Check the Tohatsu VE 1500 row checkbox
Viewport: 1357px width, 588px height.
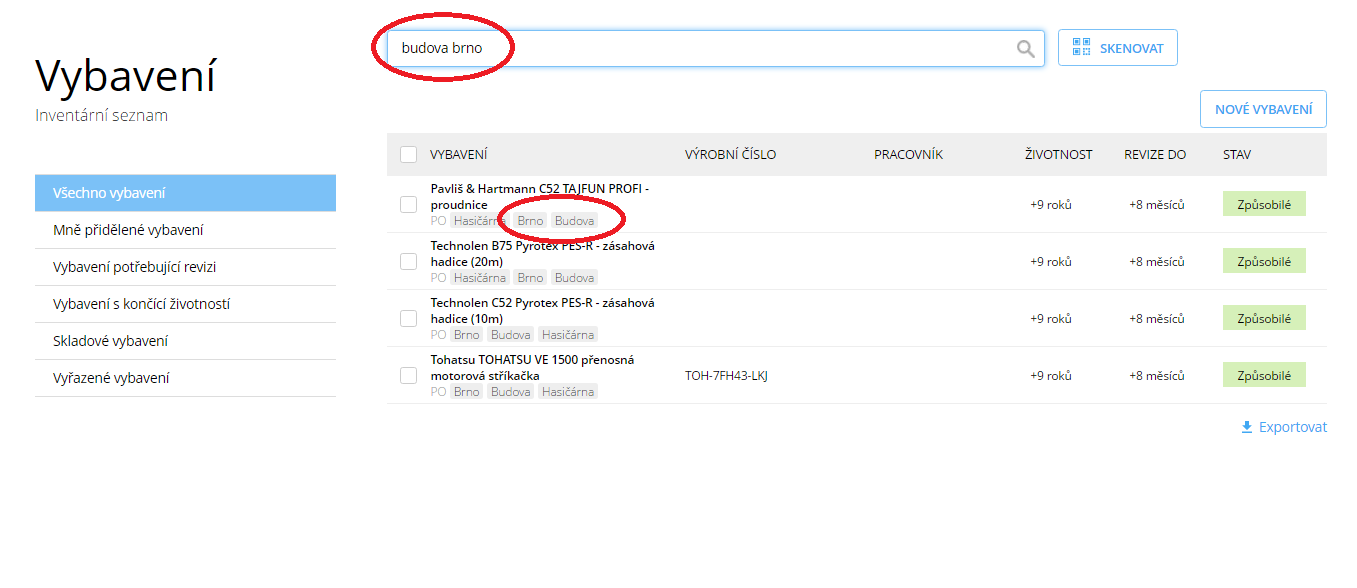coord(408,375)
